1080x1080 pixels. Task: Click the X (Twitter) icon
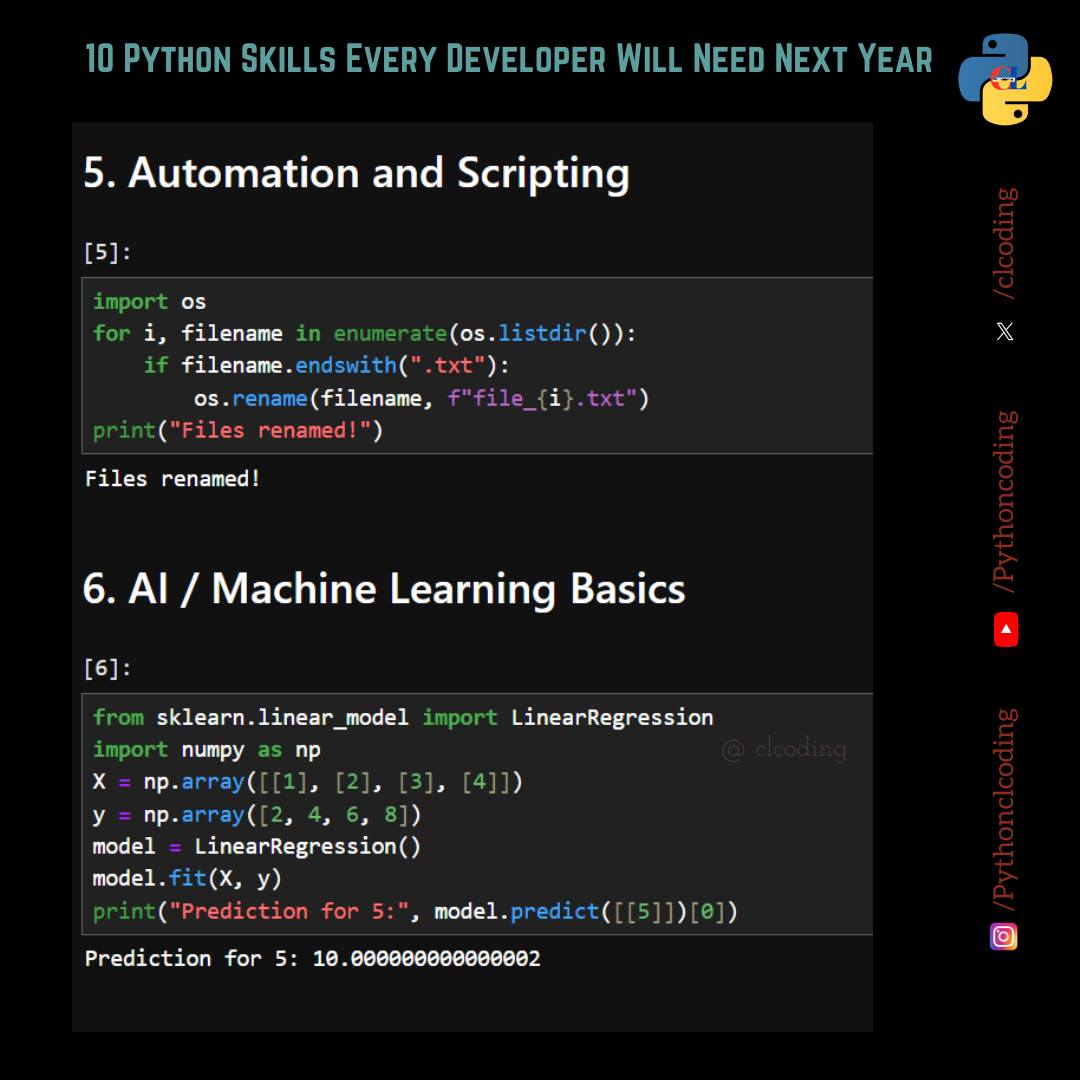[x=1005, y=331]
